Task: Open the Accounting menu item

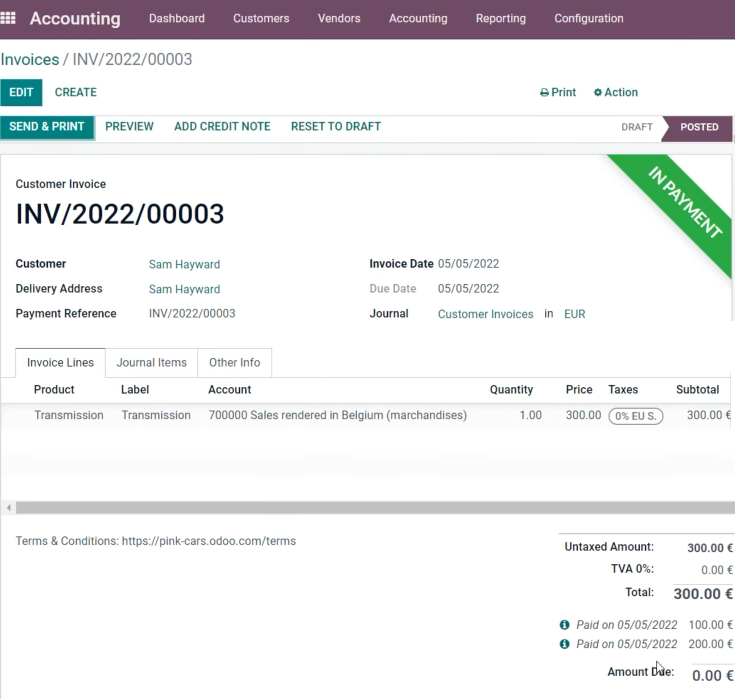Action: point(418,18)
